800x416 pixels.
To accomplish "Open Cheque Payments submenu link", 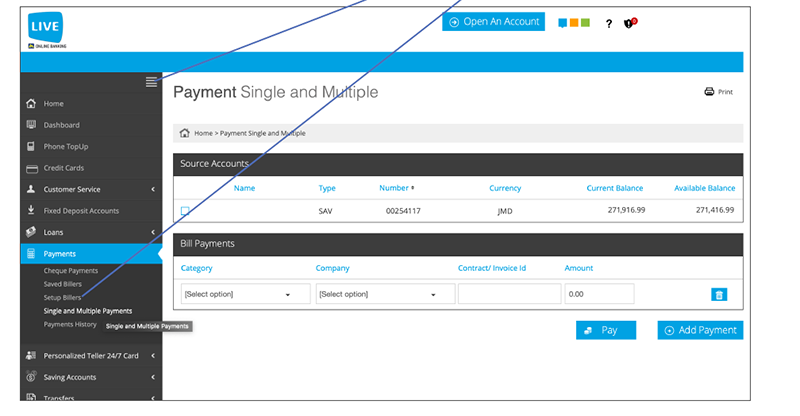I will [x=70, y=271].
